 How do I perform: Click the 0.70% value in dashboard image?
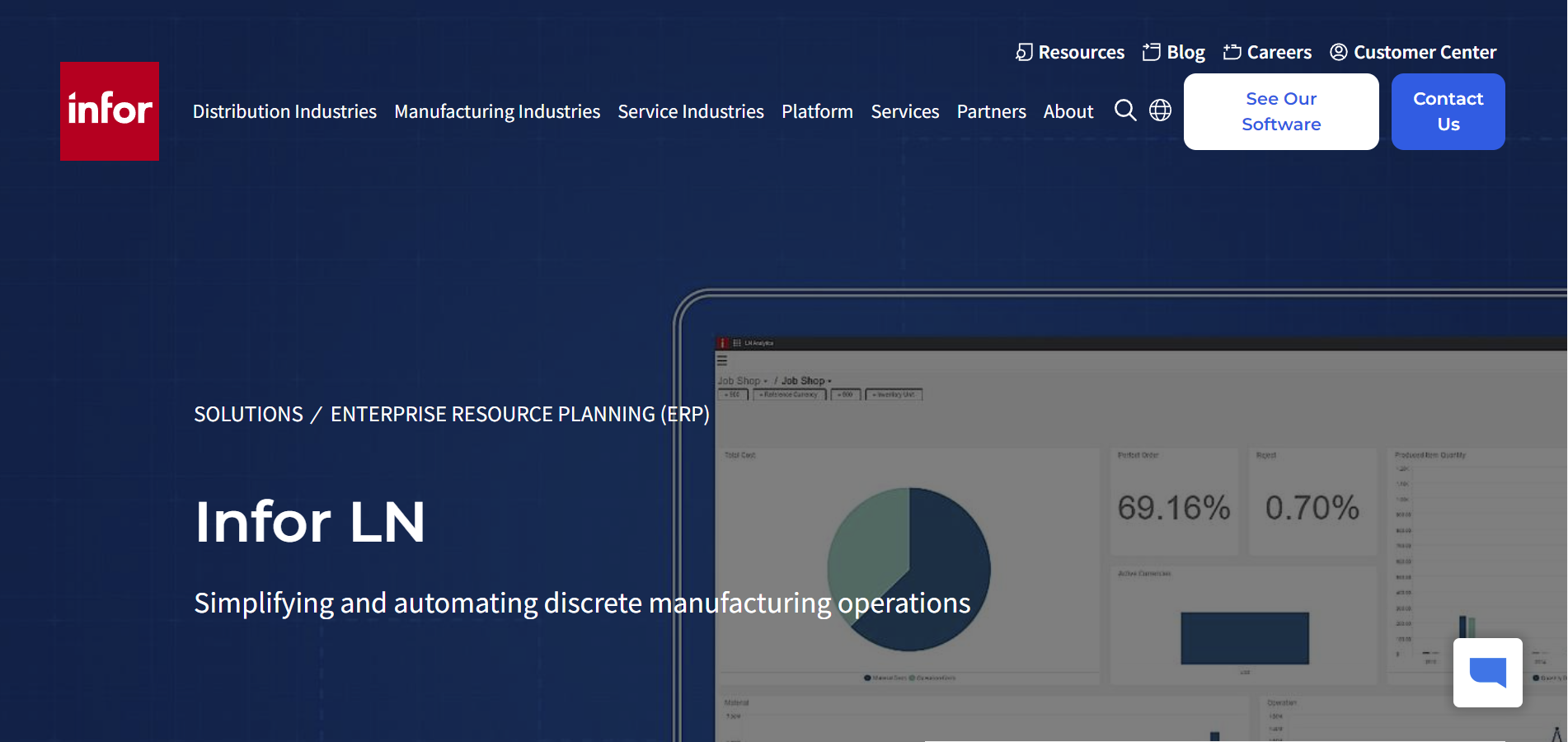click(x=1312, y=508)
